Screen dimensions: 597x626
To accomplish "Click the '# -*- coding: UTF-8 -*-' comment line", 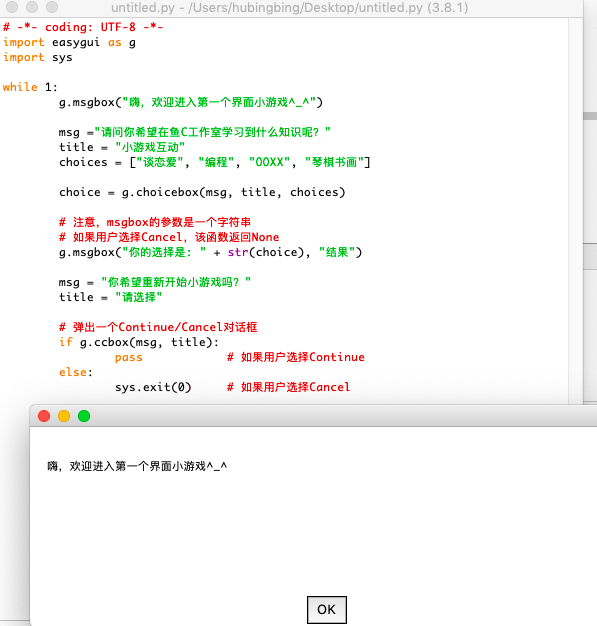I will tap(83, 27).
